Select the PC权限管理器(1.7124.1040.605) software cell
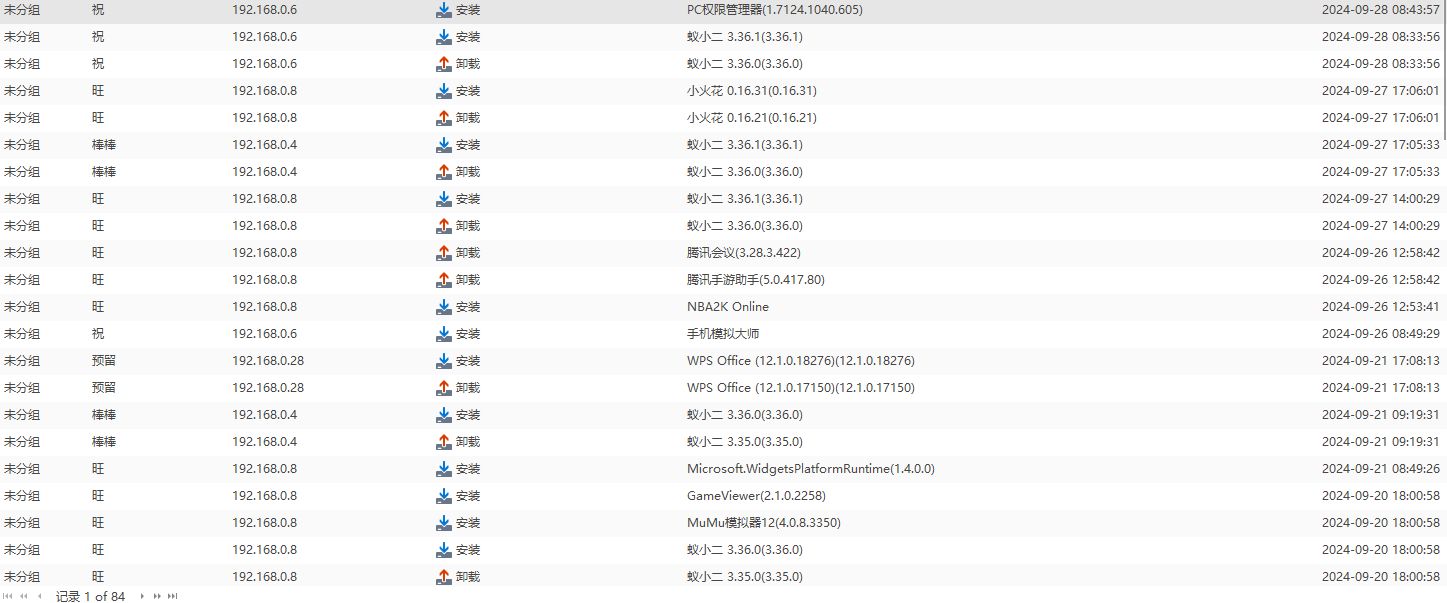Image resolution: width=1447 pixels, height=603 pixels. (775, 10)
